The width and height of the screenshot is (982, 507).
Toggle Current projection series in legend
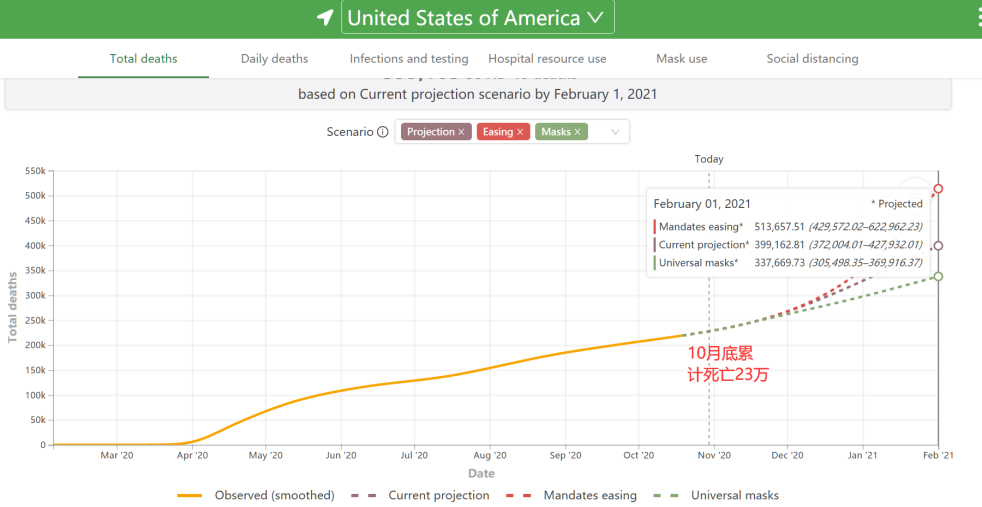click(x=438, y=495)
